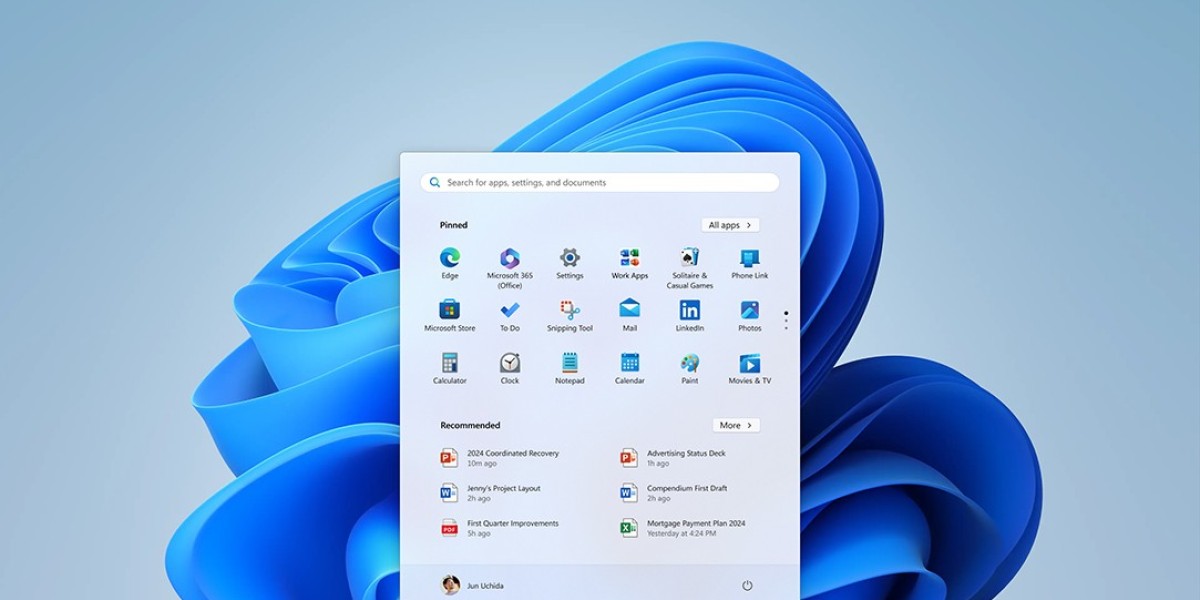Screen dimensions: 1200x600
Task: Click the Recommended section heading
Action: [470, 425]
